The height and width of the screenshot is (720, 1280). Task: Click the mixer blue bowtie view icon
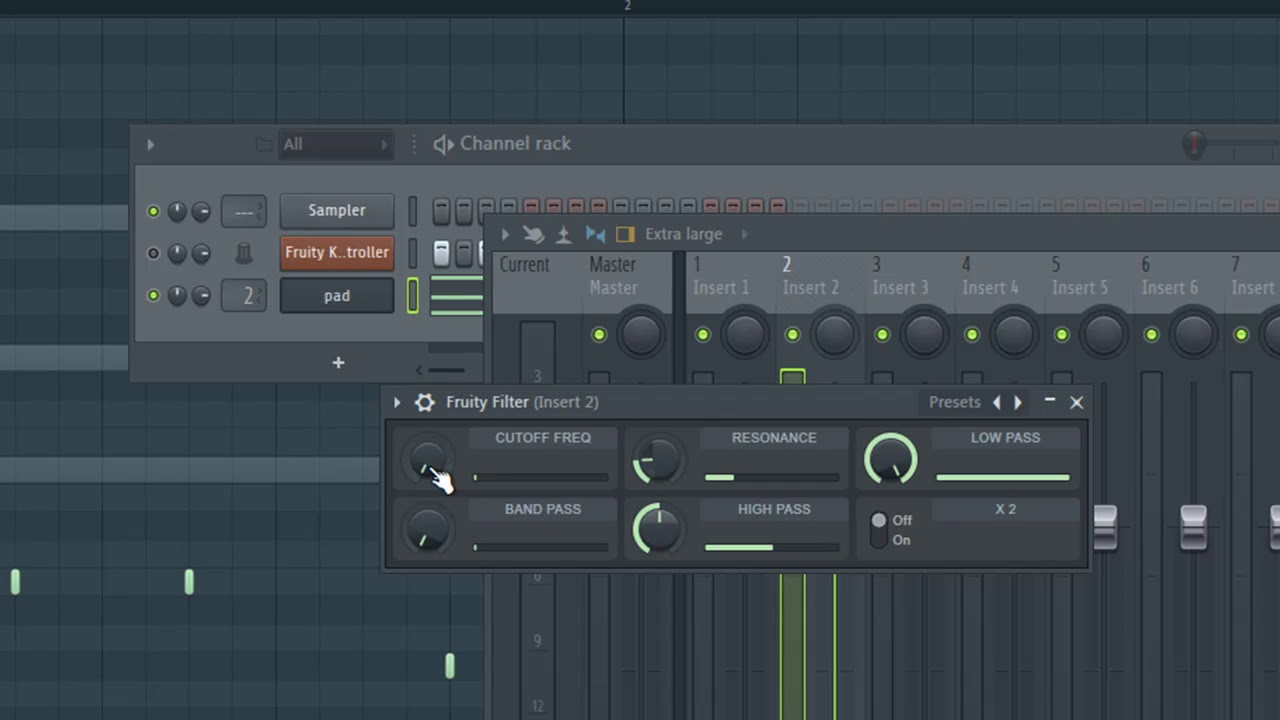[x=595, y=234]
